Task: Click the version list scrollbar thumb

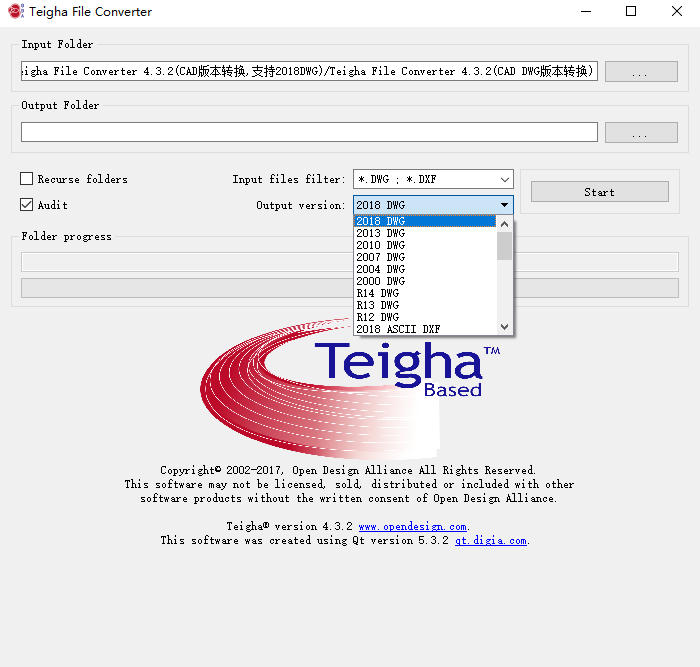Action: pos(504,246)
